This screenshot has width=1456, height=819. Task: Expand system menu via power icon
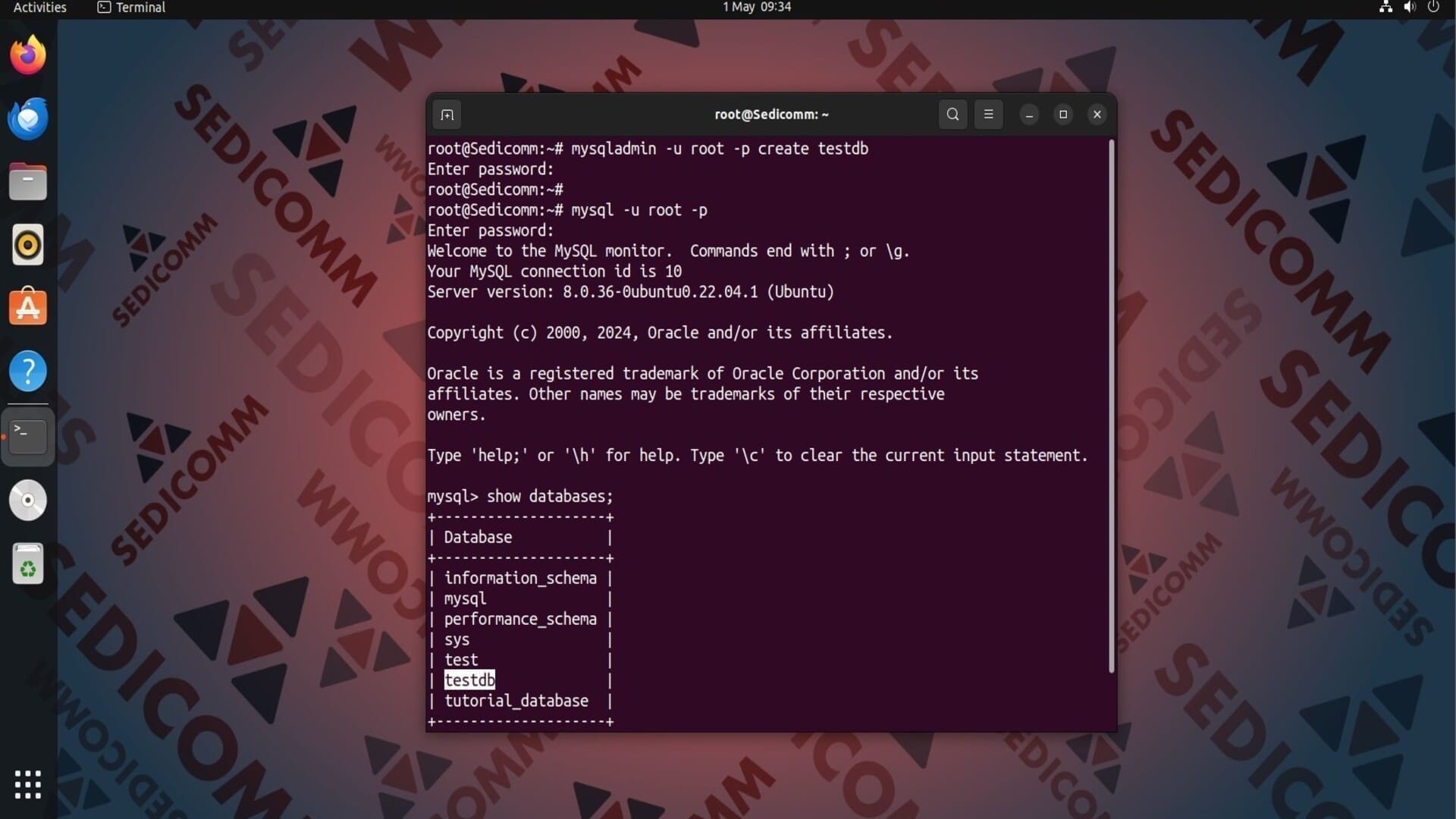coord(1433,8)
